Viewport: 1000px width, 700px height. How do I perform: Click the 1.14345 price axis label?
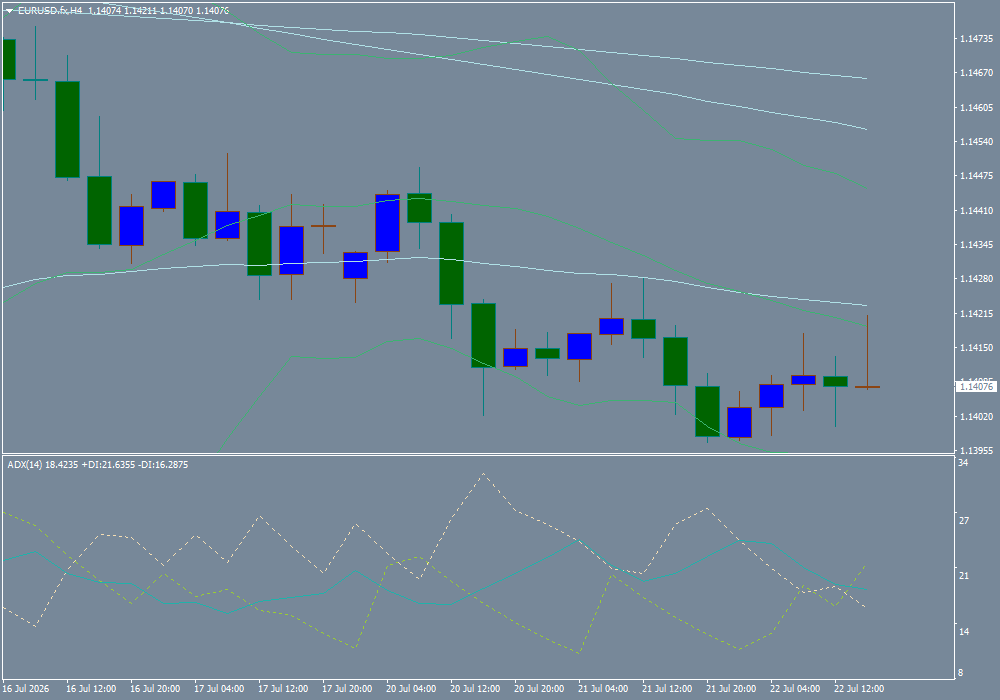point(976,245)
